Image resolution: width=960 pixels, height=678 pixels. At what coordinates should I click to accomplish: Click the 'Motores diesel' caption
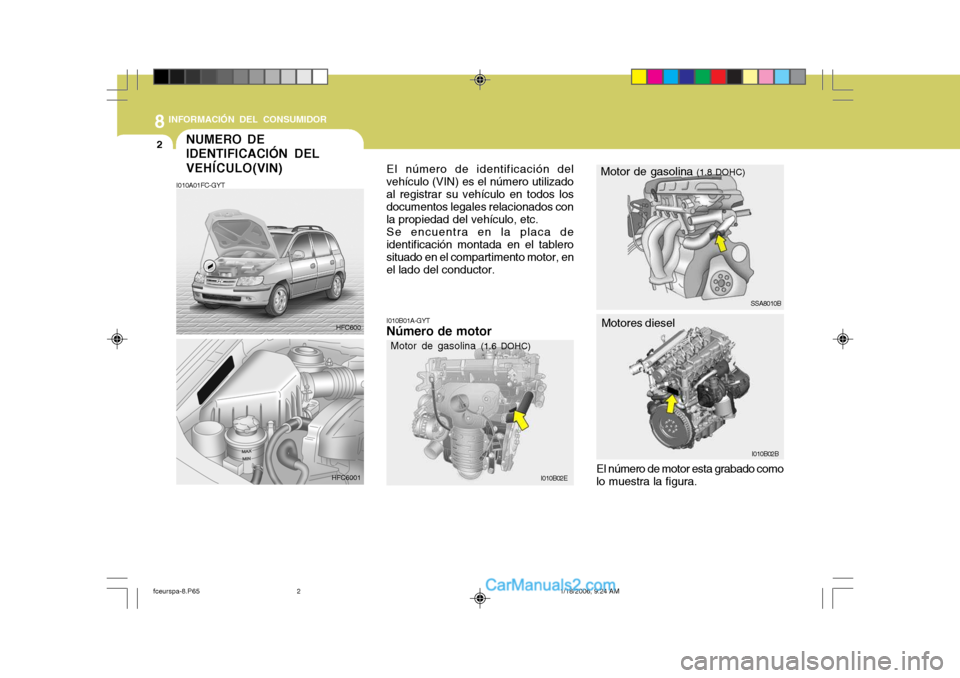[x=638, y=323]
